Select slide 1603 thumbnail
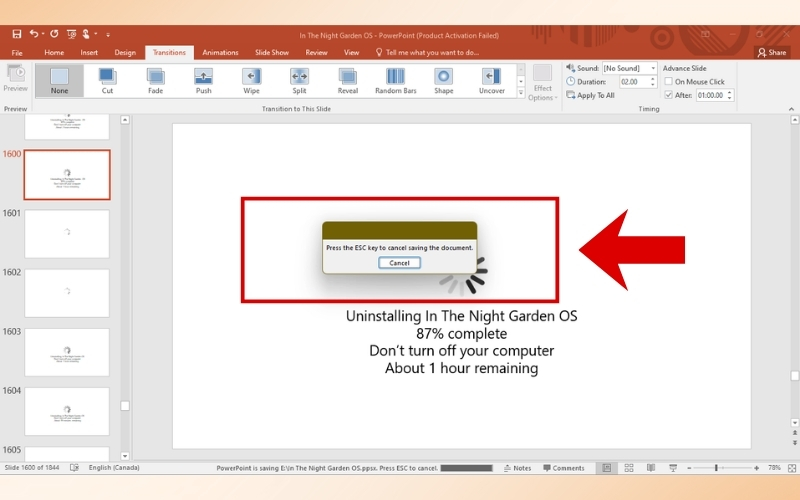Screen dimensions: 800x500 pyautogui.click(x=67, y=352)
